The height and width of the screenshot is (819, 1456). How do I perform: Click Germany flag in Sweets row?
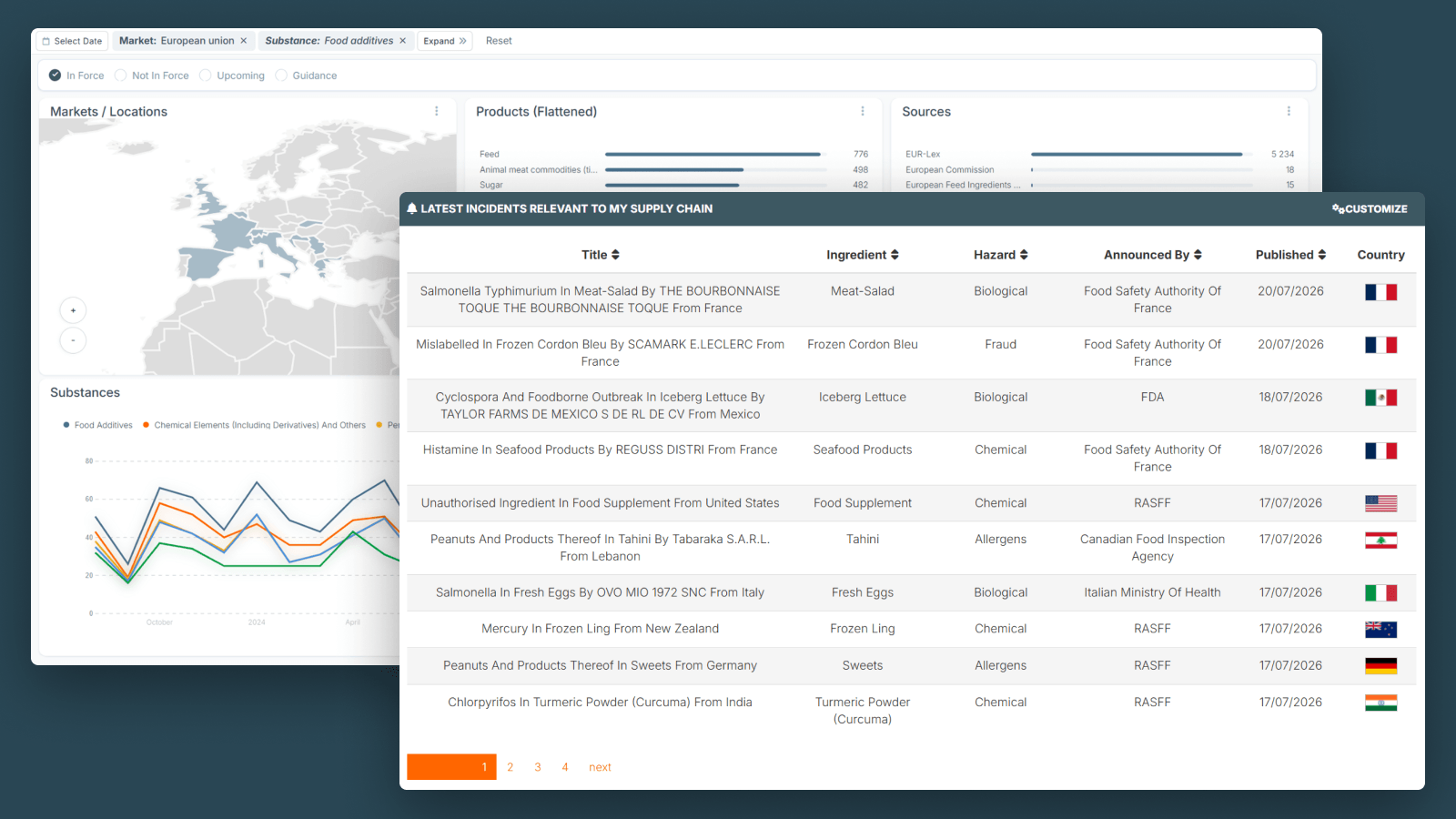pos(1380,666)
